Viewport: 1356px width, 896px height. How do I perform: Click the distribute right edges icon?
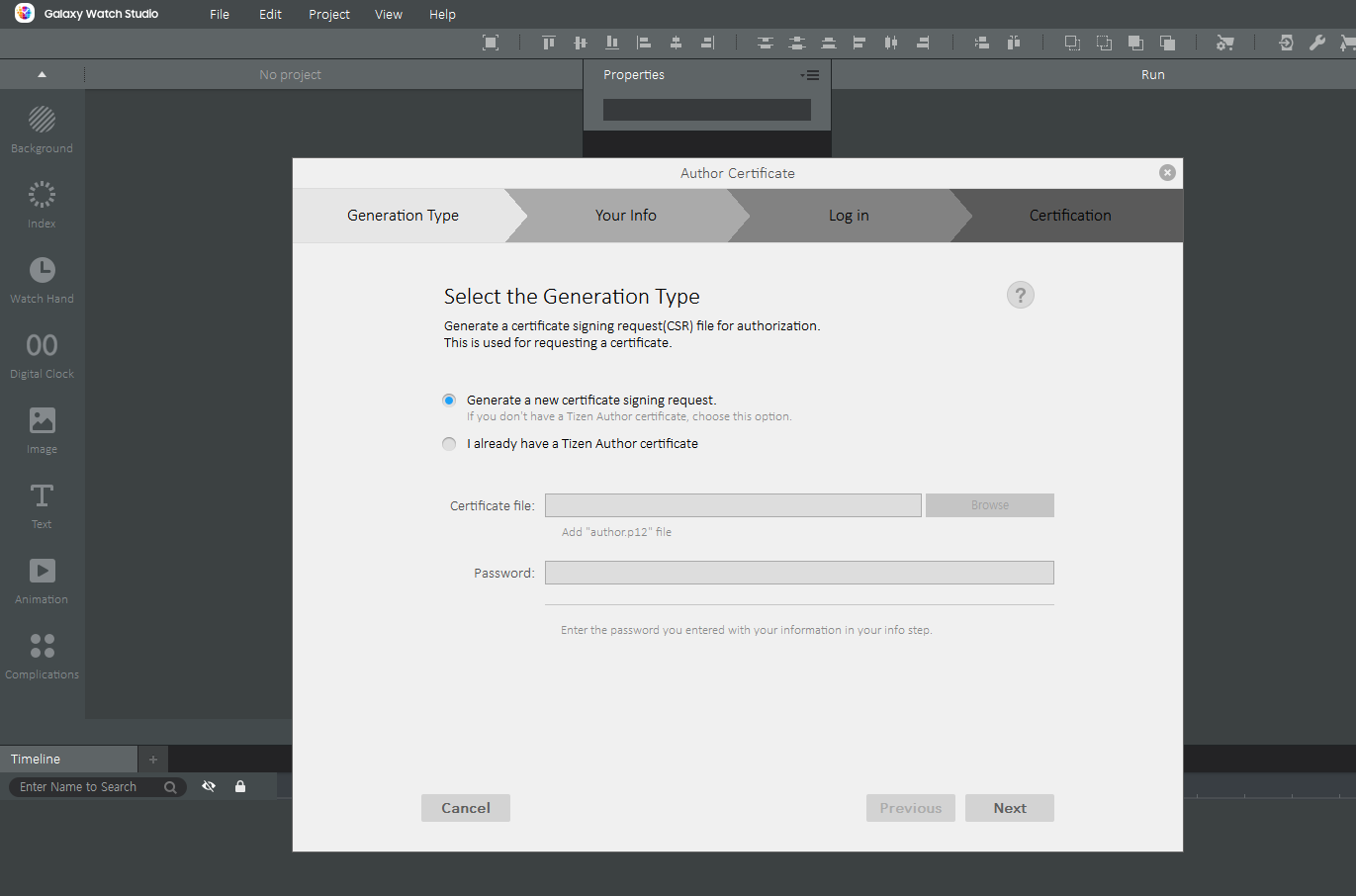coord(923,43)
